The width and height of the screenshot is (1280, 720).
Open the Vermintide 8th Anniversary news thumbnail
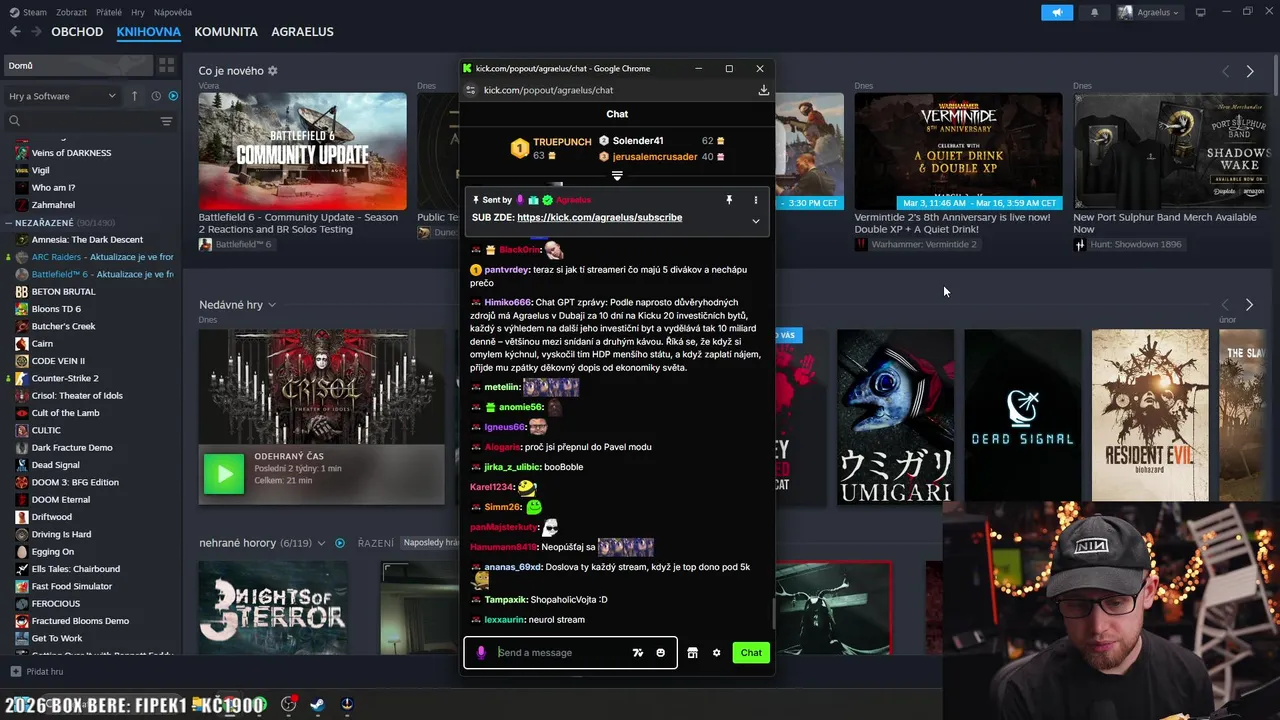coord(958,152)
